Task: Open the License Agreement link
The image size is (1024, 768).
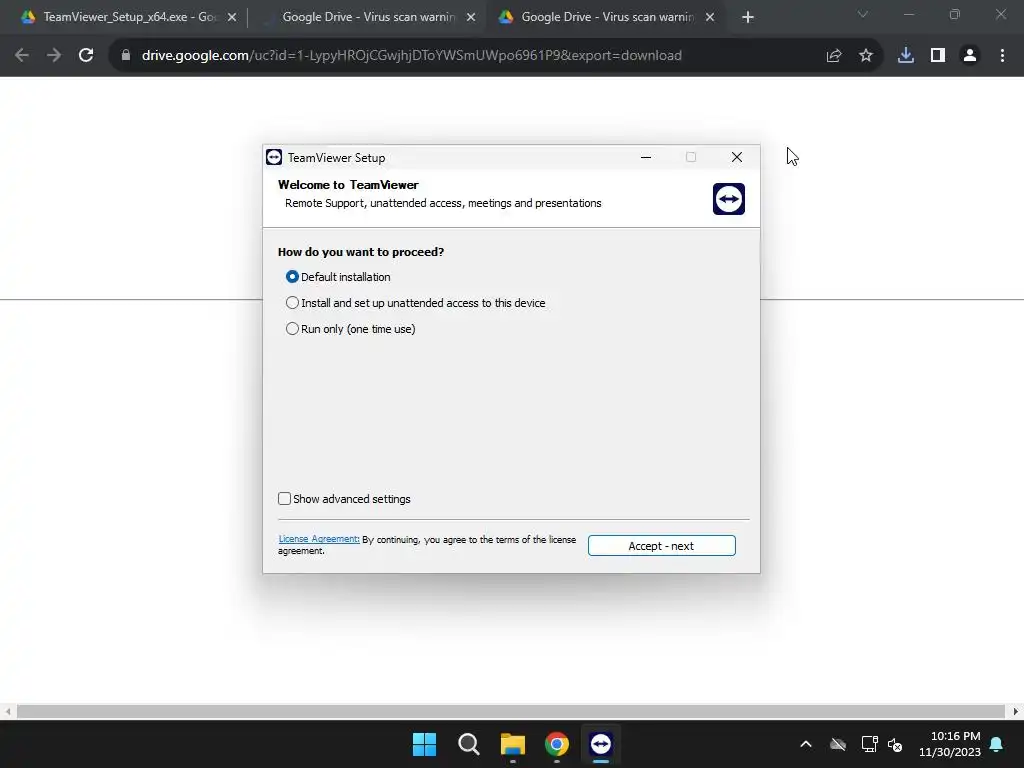Action: click(x=319, y=539)
